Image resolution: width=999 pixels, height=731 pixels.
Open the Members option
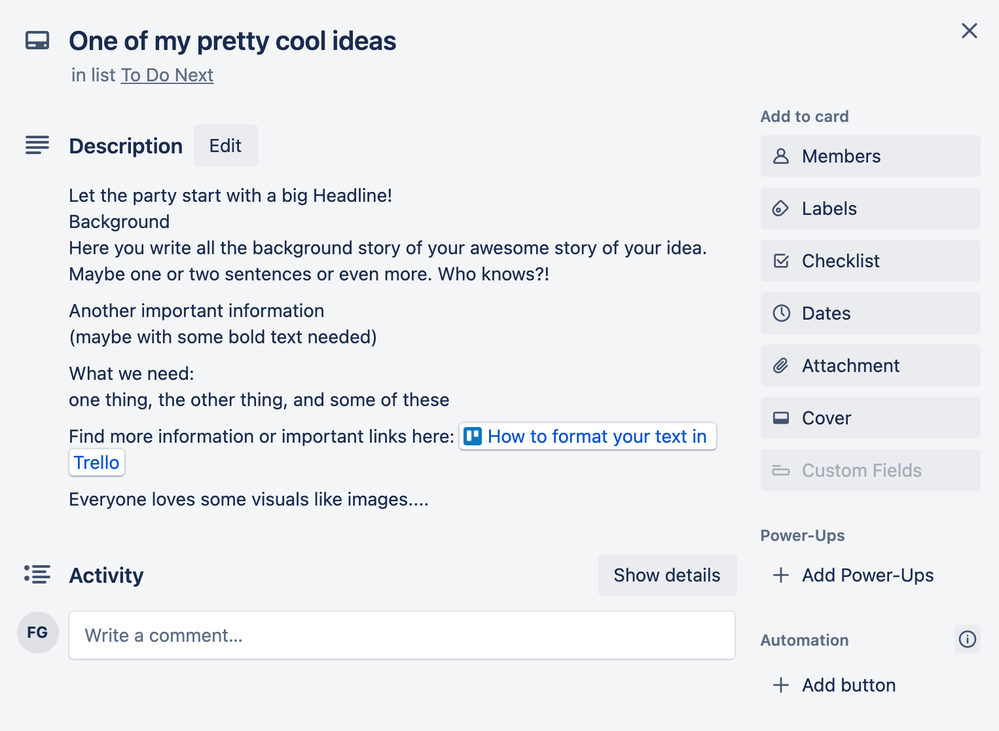click(x=870, y=156)
